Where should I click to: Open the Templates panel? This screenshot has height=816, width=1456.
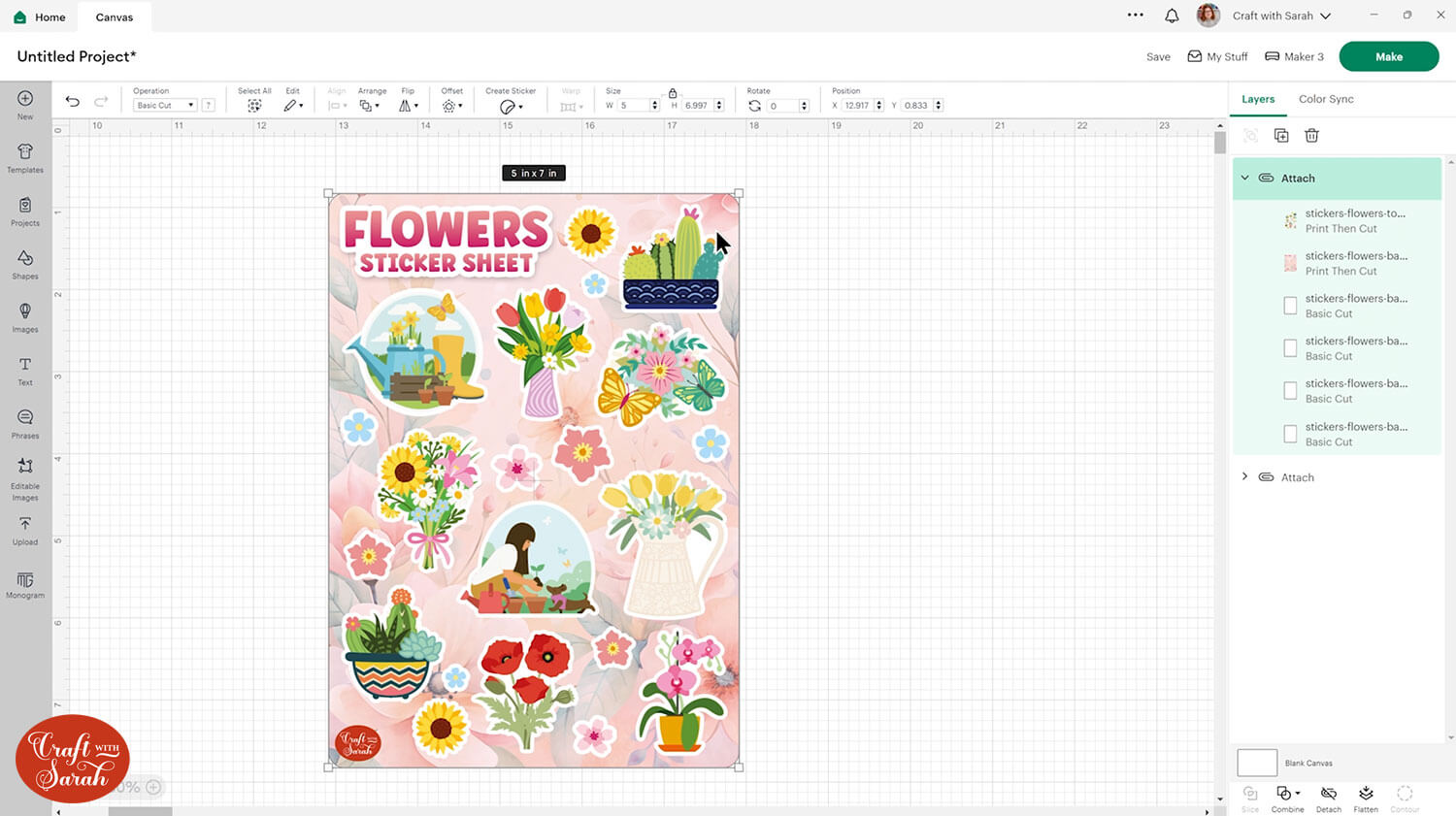coord(25,157)
